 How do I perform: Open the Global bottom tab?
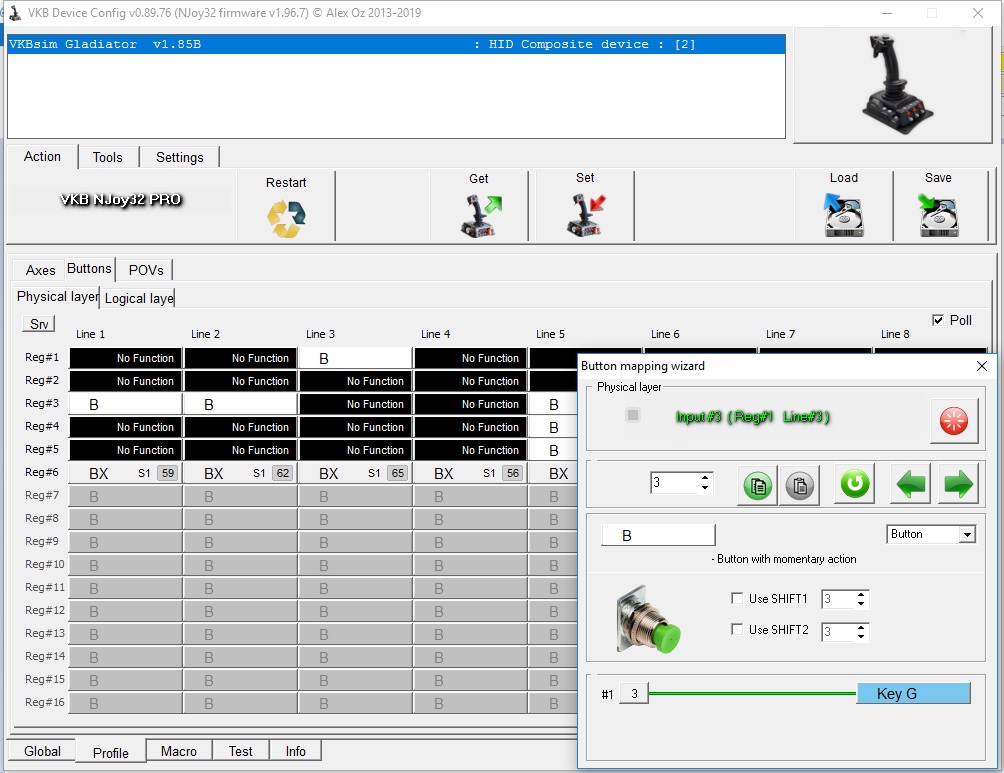(x=42, y=751)
